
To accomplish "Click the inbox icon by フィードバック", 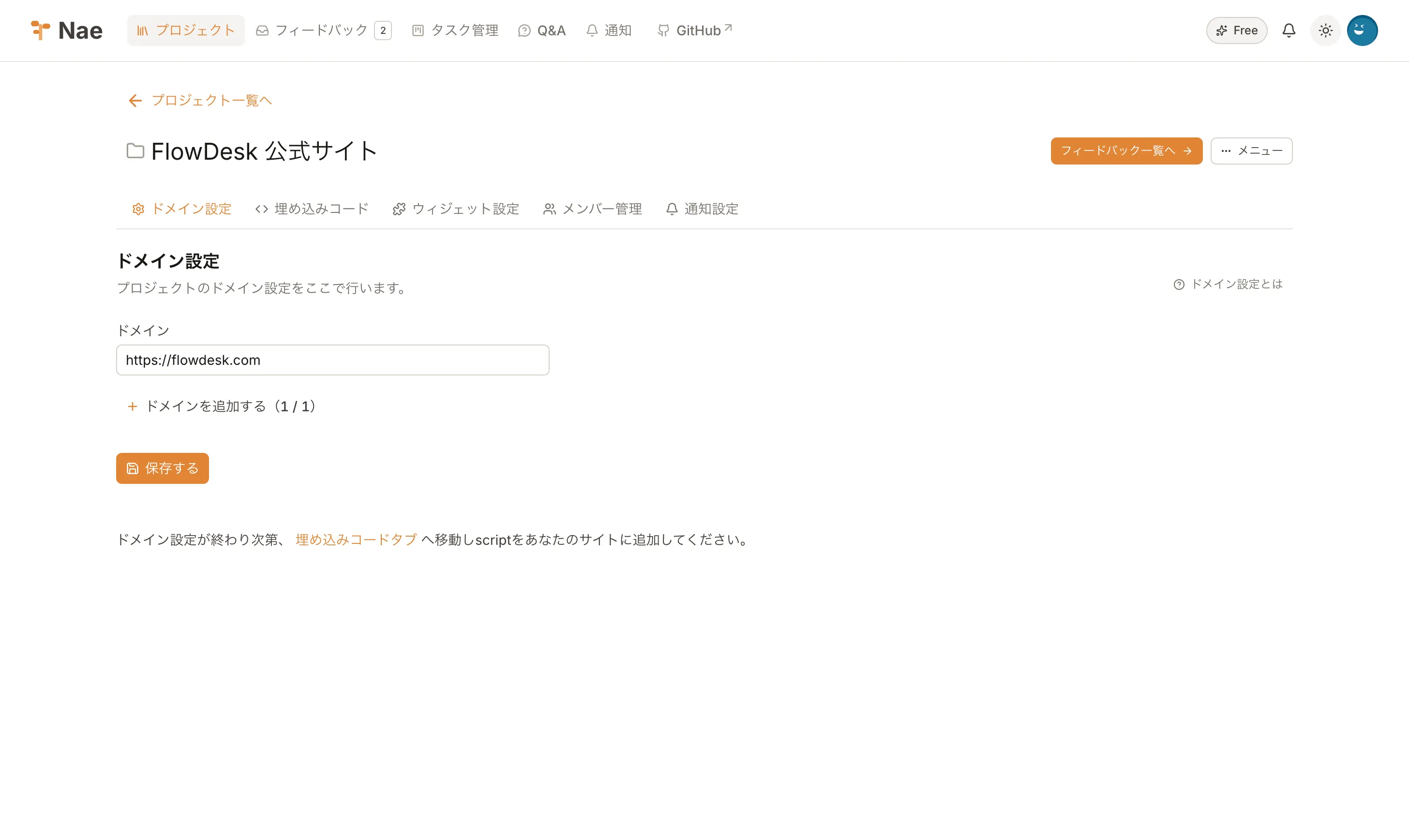I will pos(262,30).
